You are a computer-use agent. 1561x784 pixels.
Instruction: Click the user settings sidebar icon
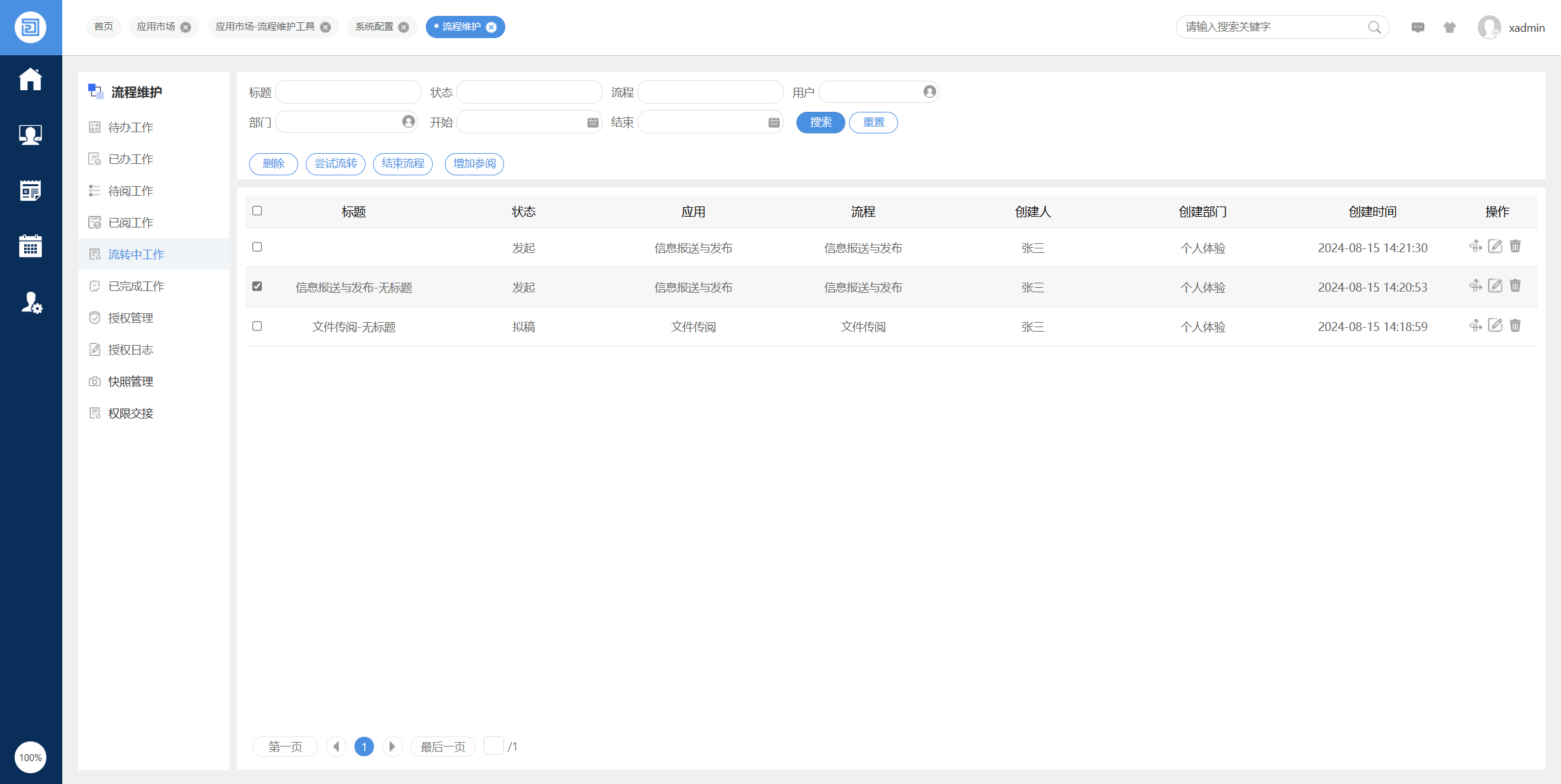pyautogui.click(x=30, y=303)
